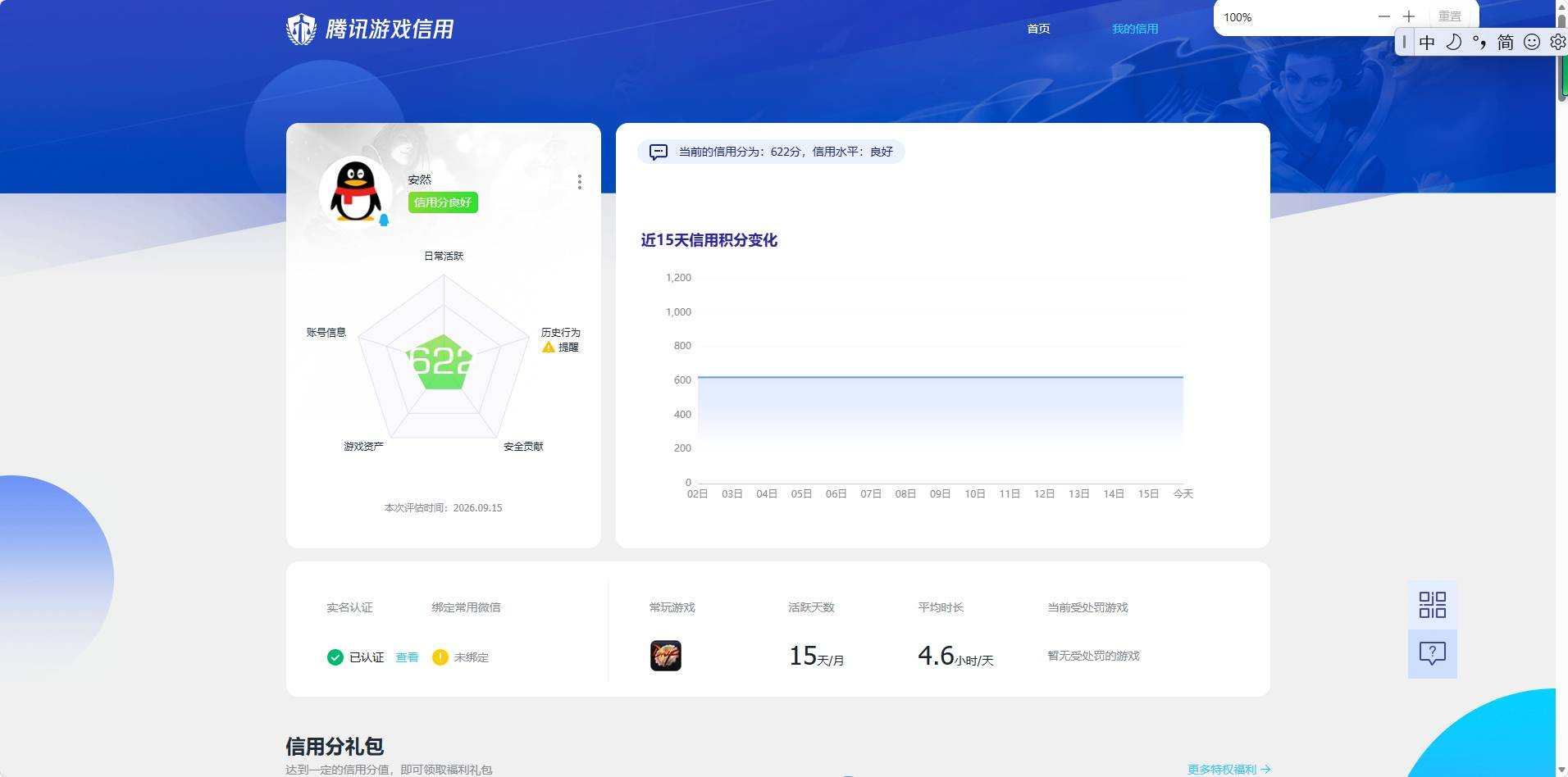
Task: Open the QR code floating button
Action: [x=1433, y=605]
